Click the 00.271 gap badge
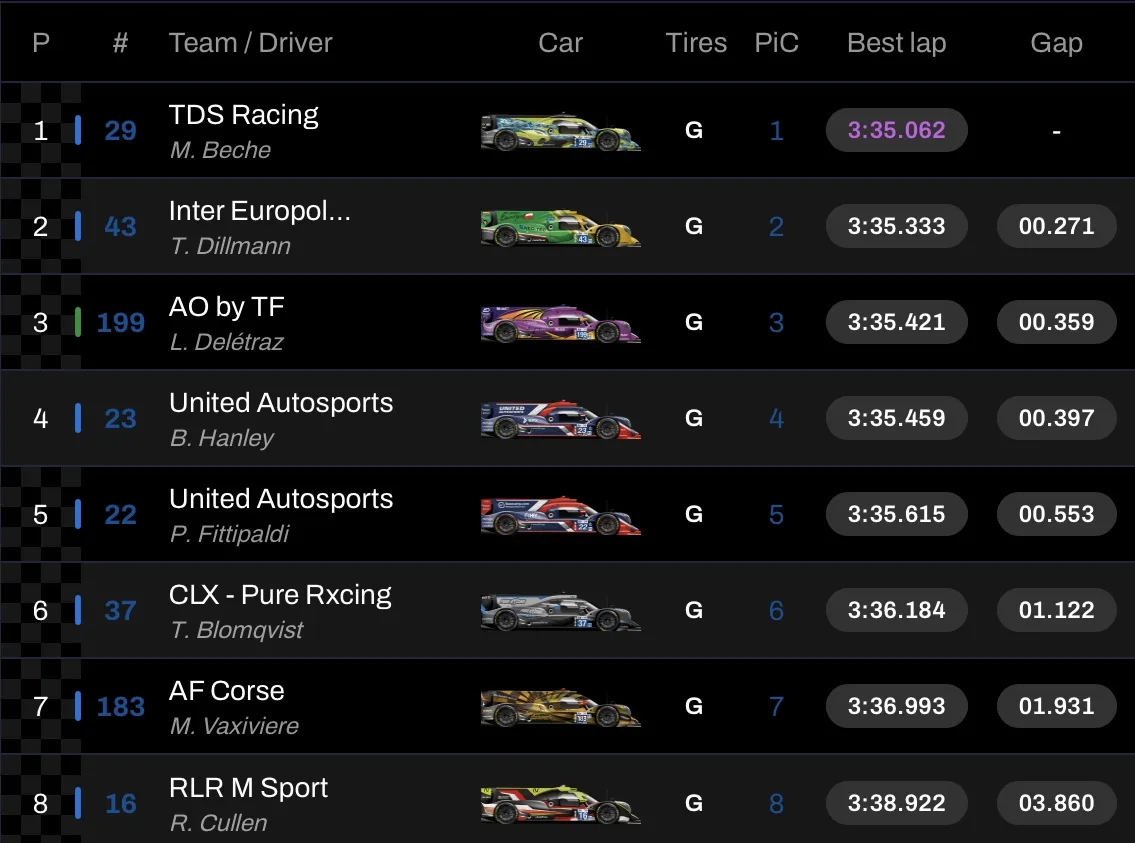 (x=1056, y=226)
